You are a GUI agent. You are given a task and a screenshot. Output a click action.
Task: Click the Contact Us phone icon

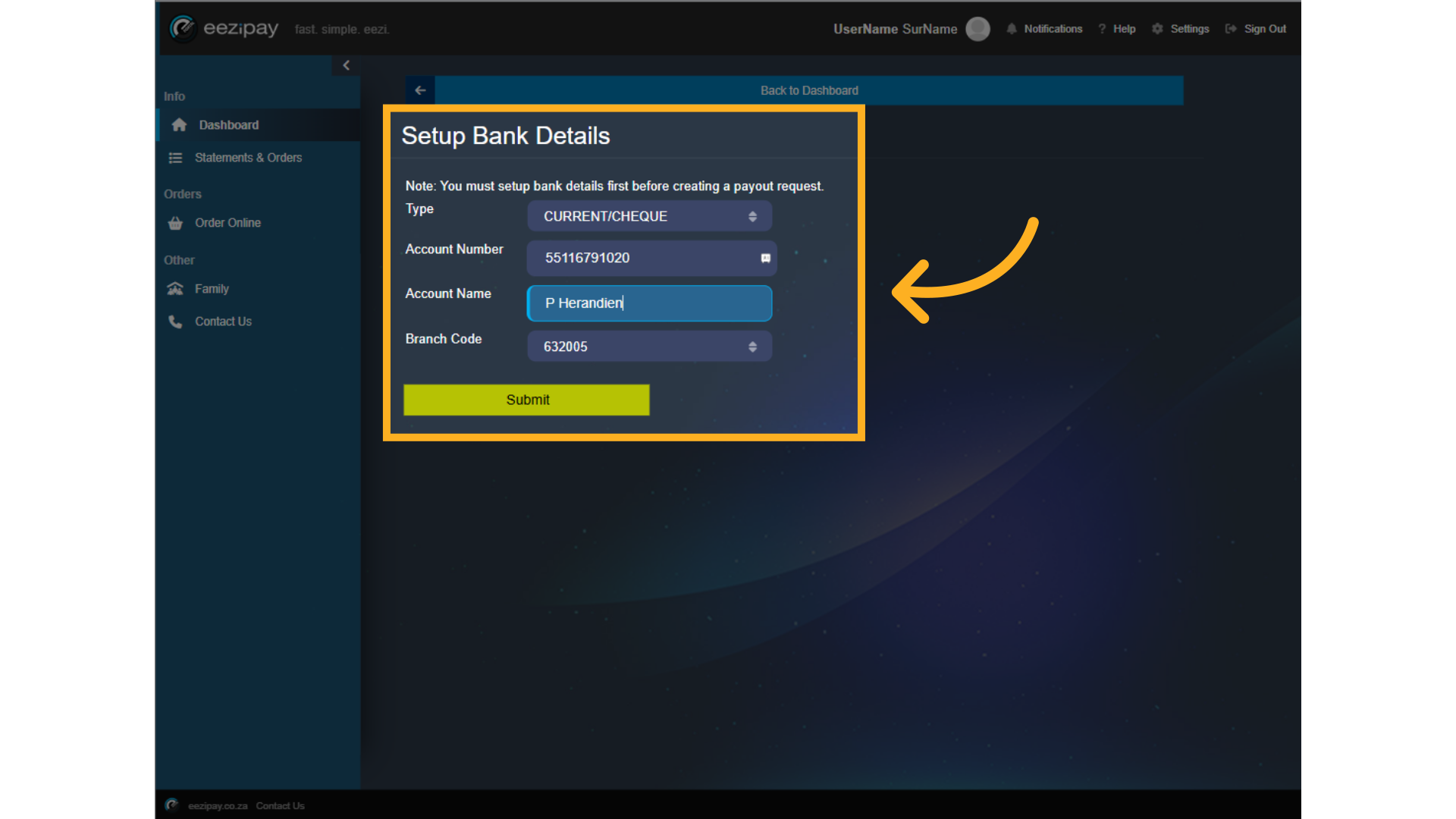175,322
